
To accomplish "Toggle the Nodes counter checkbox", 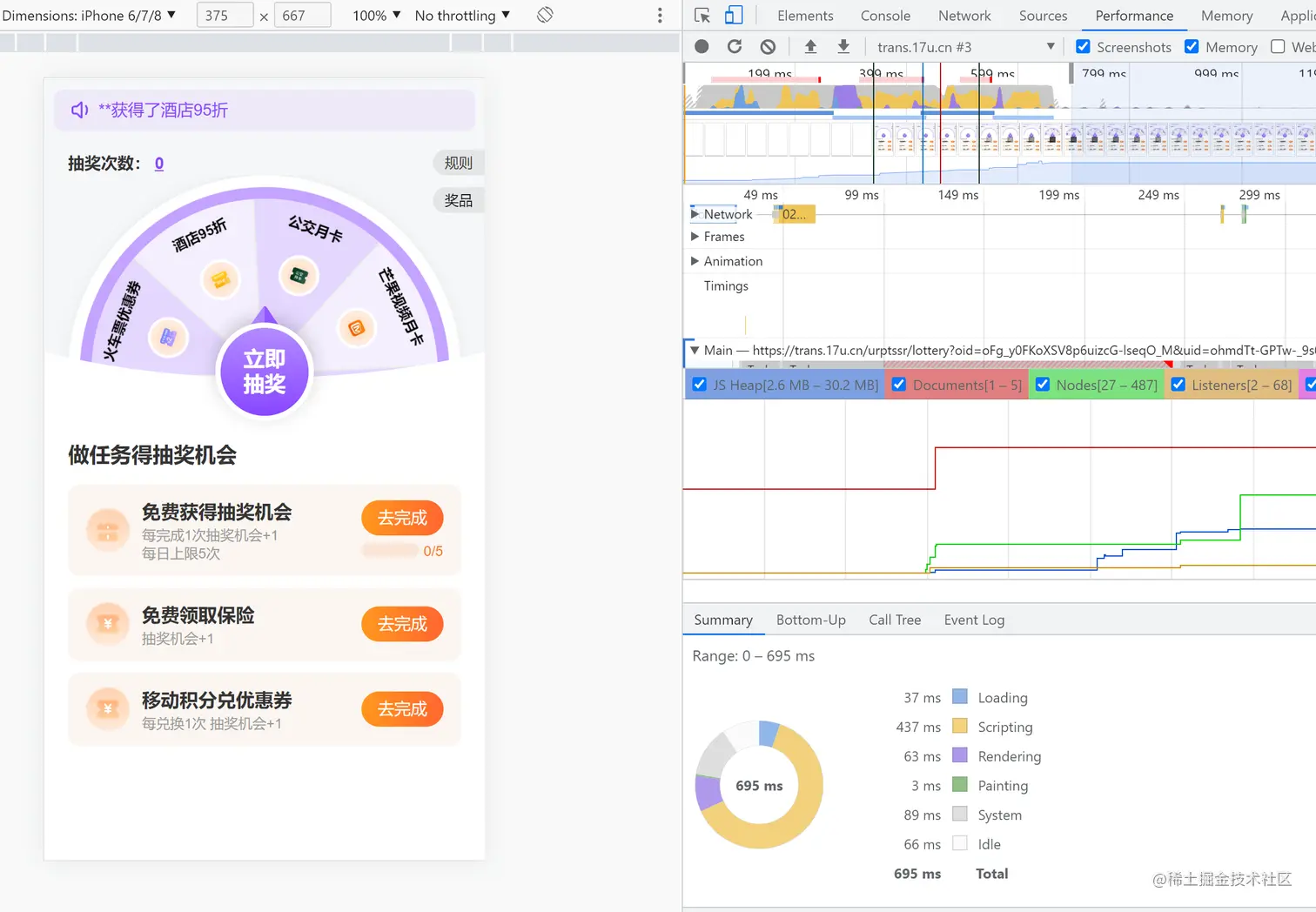I will click(x=1043, y=384).
